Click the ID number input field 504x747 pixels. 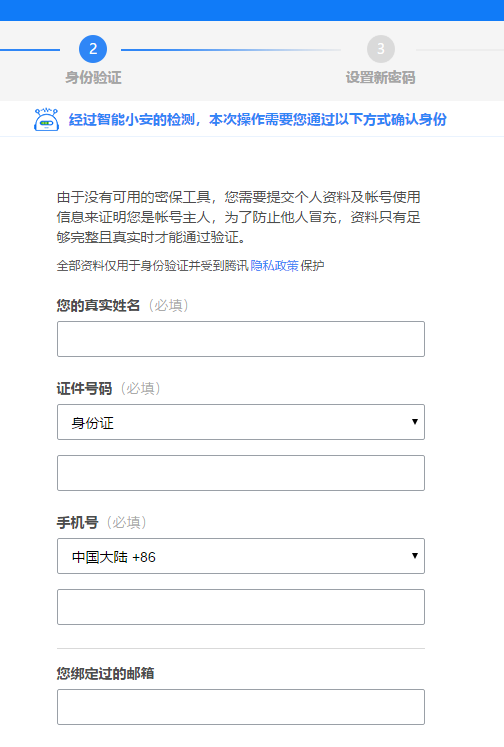[241, 473]
